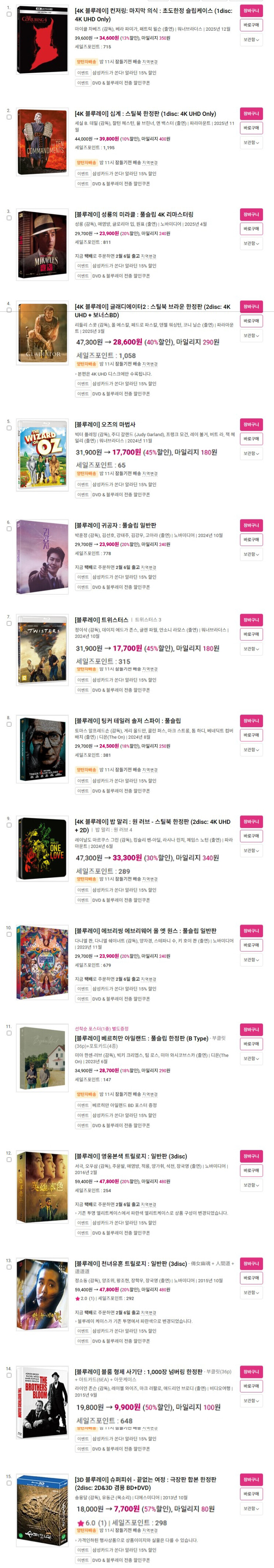Select the checkbox for item 12 영웅본색 트릴로지

[8, 1160]
